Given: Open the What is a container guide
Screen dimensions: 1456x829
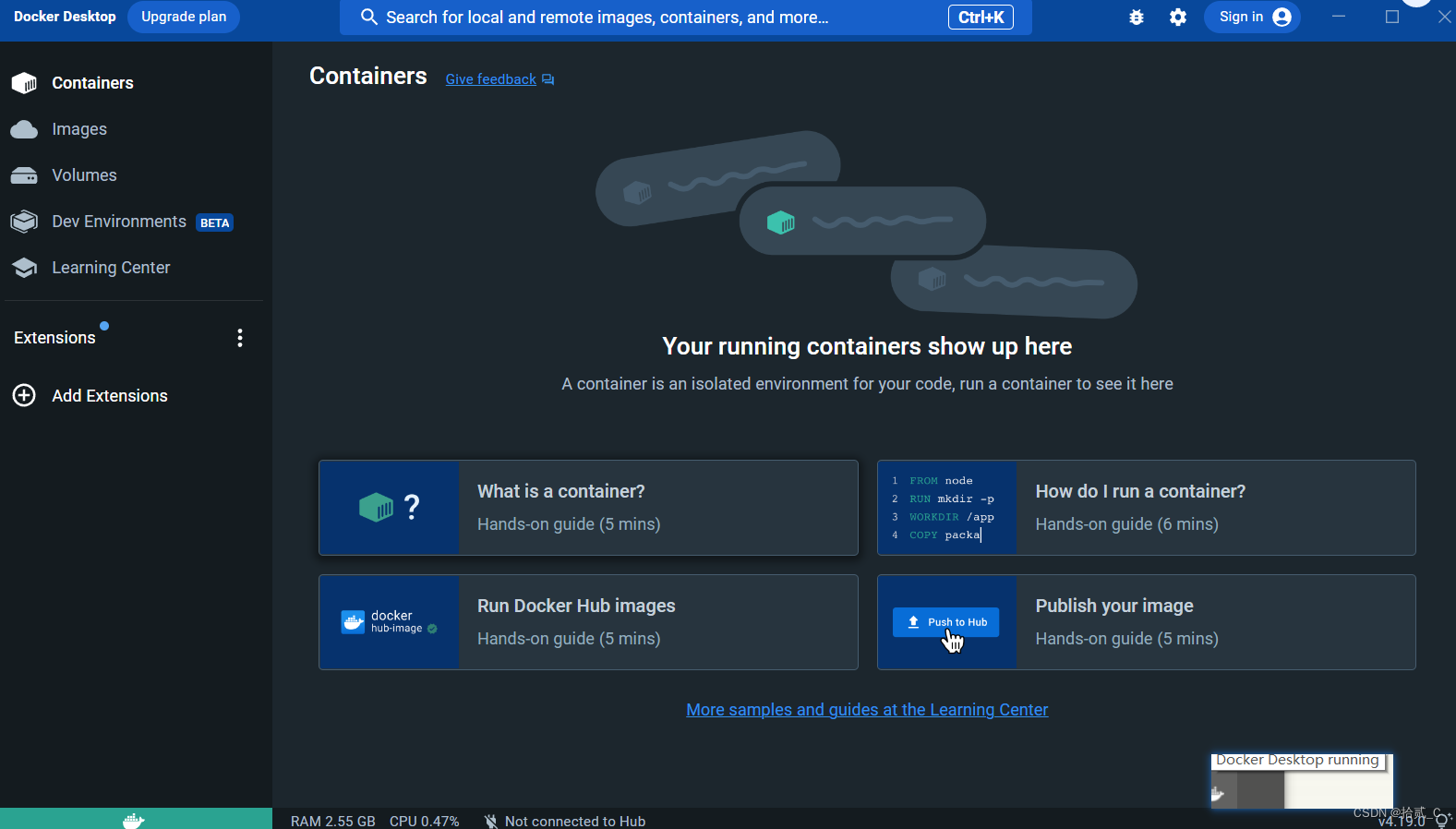Looking at the screenshot, I should pyautogui.click(x=588, y=508).
